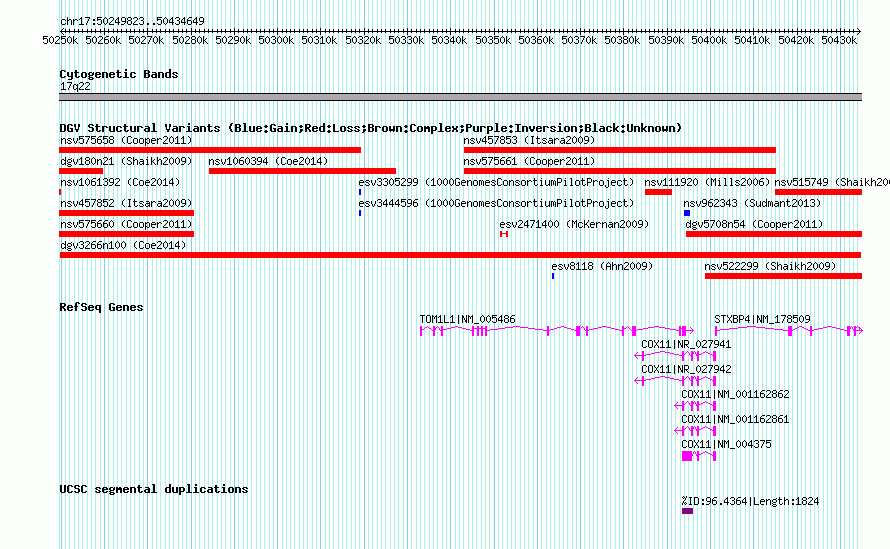Click the esv2471400 (McKernan2009) label text
890x549 pixels.
[574, 224]
